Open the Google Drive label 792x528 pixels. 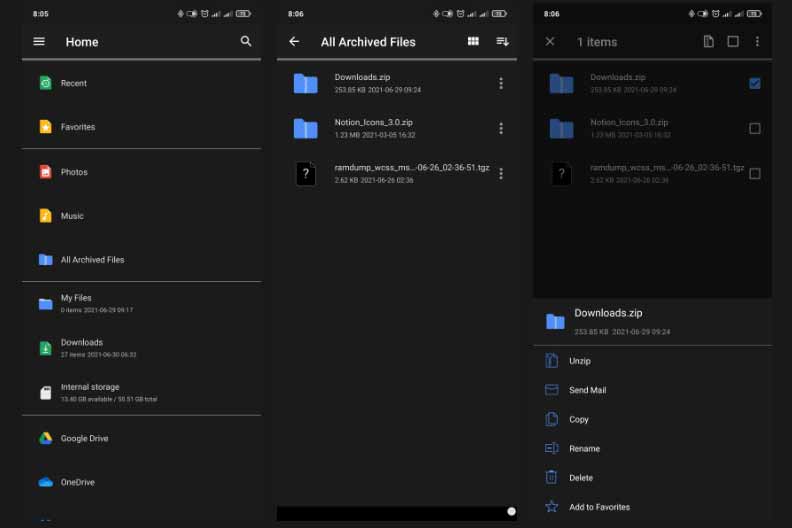click(x=84, y=438)
